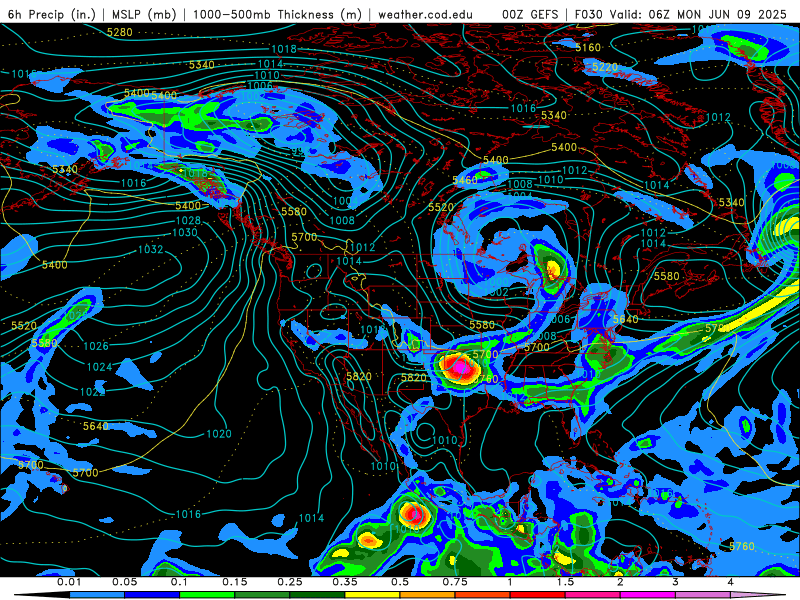Click the '5220' thickness contour label
The height and width of the screenshot is (600, 800).
(x=605, y=67)
